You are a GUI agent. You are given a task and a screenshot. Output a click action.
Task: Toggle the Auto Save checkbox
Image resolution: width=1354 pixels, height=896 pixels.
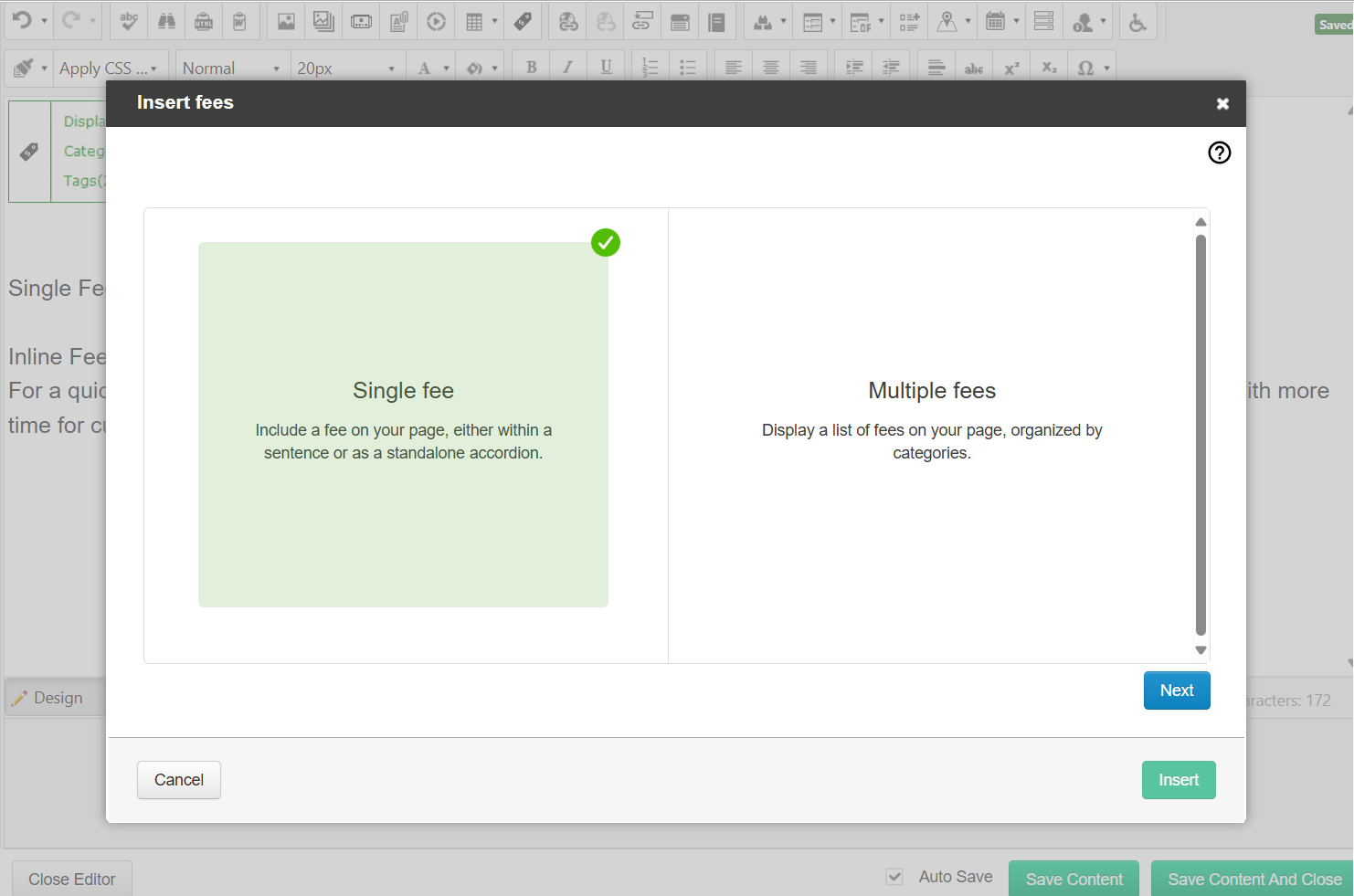[x=894, y=877]
